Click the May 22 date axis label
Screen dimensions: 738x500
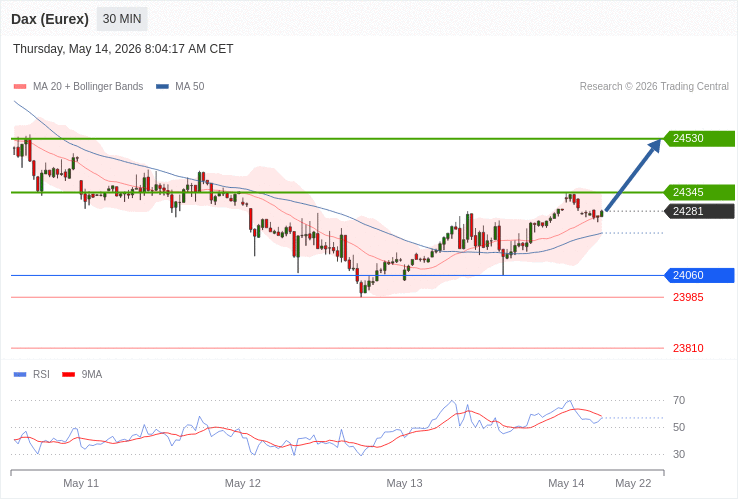point(633,484)
